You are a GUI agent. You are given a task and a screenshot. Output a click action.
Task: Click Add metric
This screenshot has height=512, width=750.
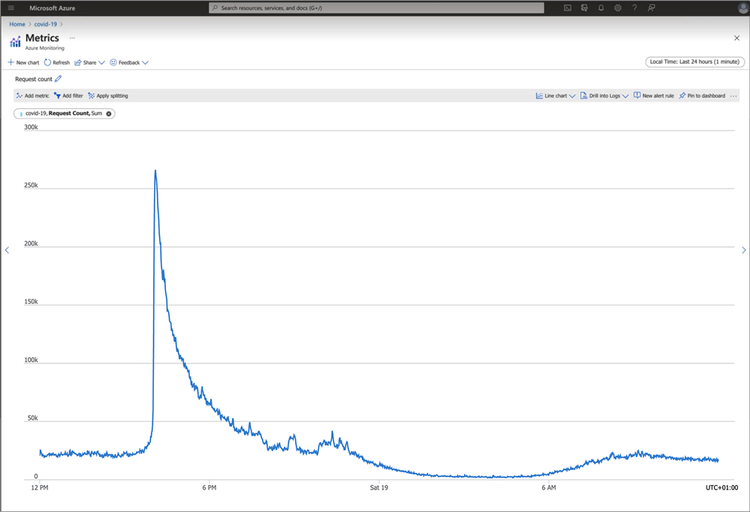[33, 96]
